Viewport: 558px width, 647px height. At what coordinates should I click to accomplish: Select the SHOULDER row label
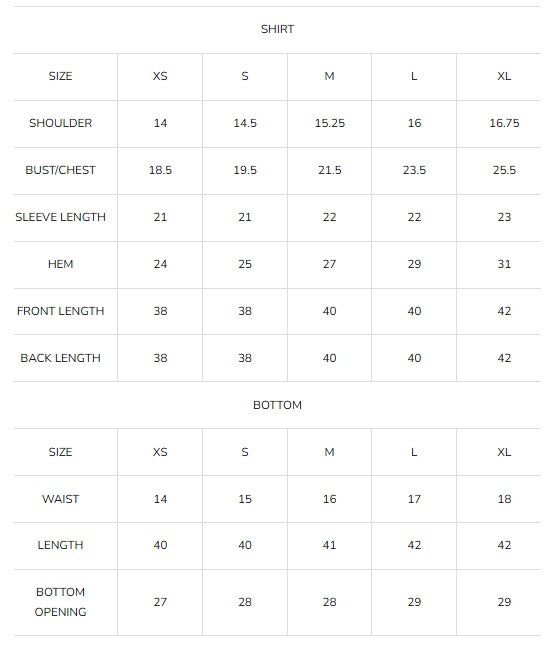point(61,123)
